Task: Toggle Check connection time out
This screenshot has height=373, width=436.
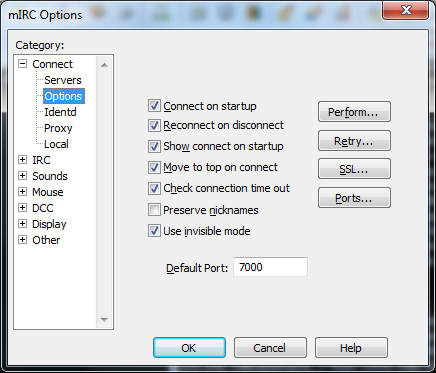Action: [x=154, y=188]
